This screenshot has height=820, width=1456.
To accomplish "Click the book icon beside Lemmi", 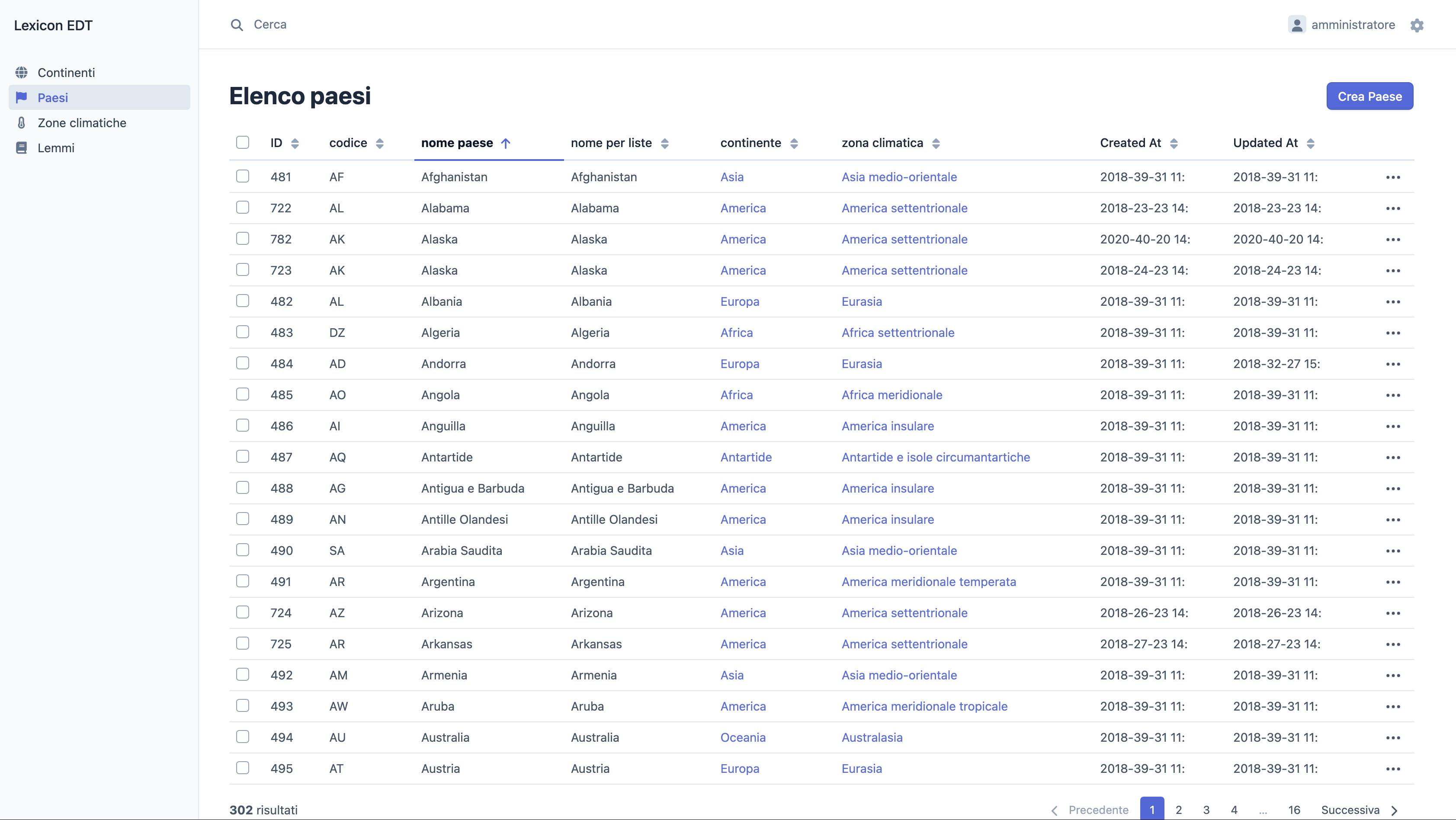I will [22, 148].
